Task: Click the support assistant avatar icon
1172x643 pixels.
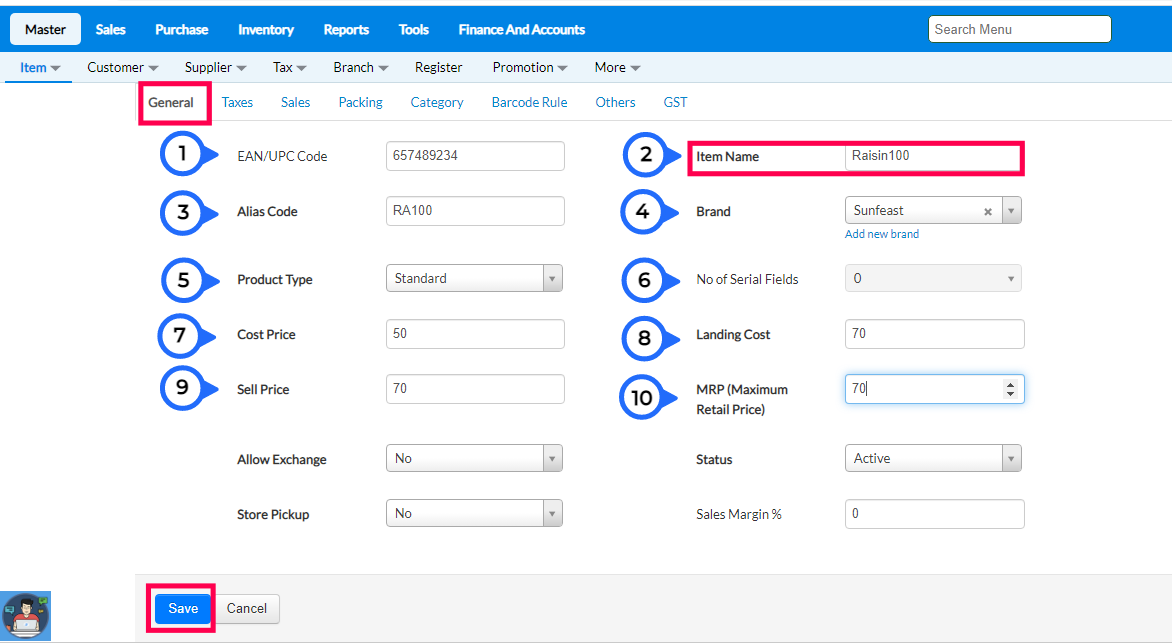Action: [26, 615]
